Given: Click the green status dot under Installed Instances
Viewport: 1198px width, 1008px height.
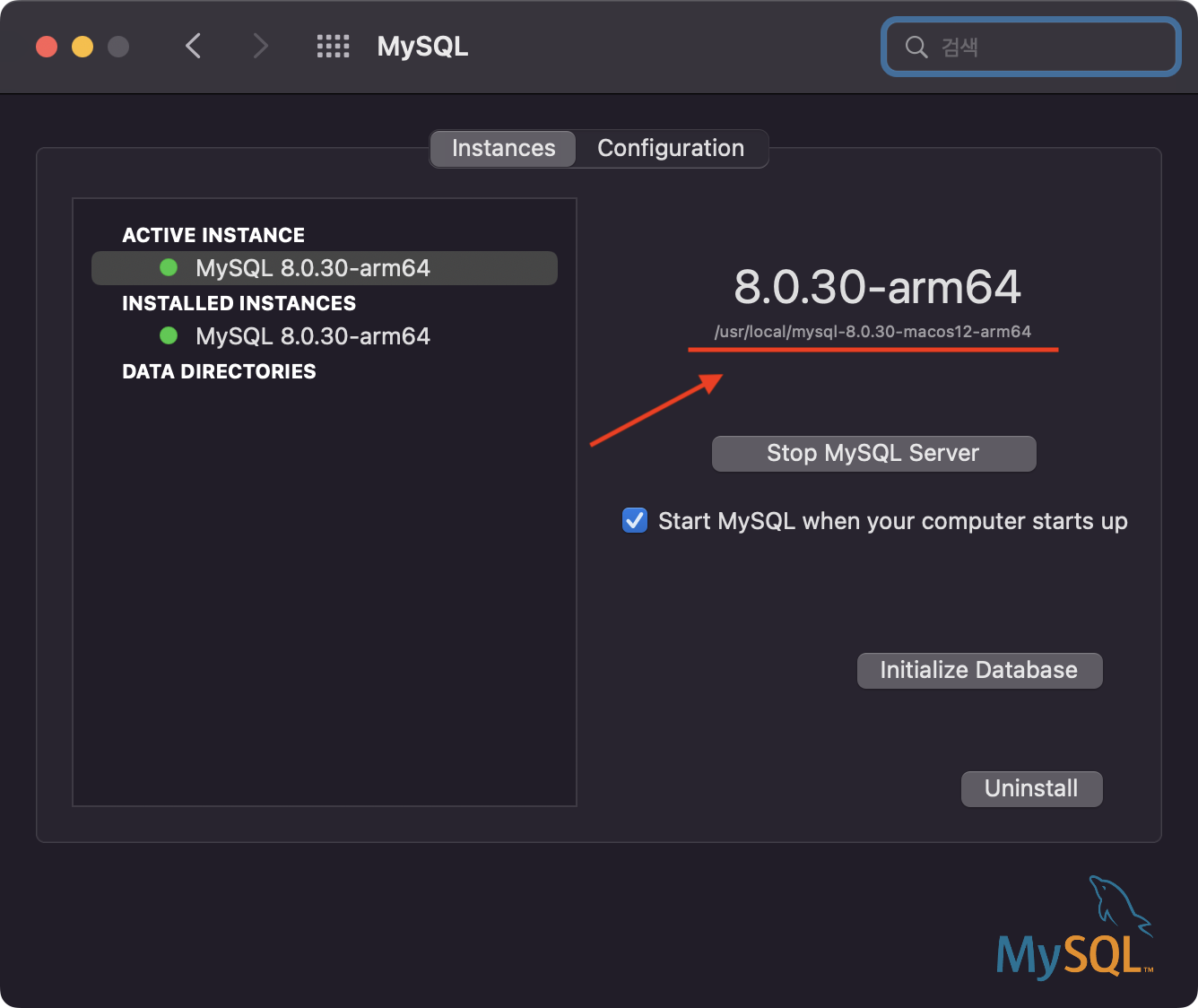Looking at the screenshot, I should [169, 335].
